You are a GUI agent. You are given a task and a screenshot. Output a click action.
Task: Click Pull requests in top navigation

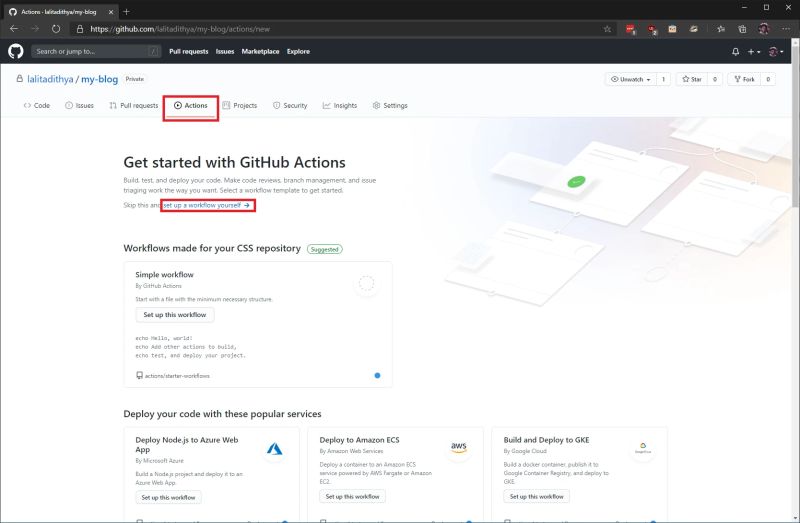189,52
